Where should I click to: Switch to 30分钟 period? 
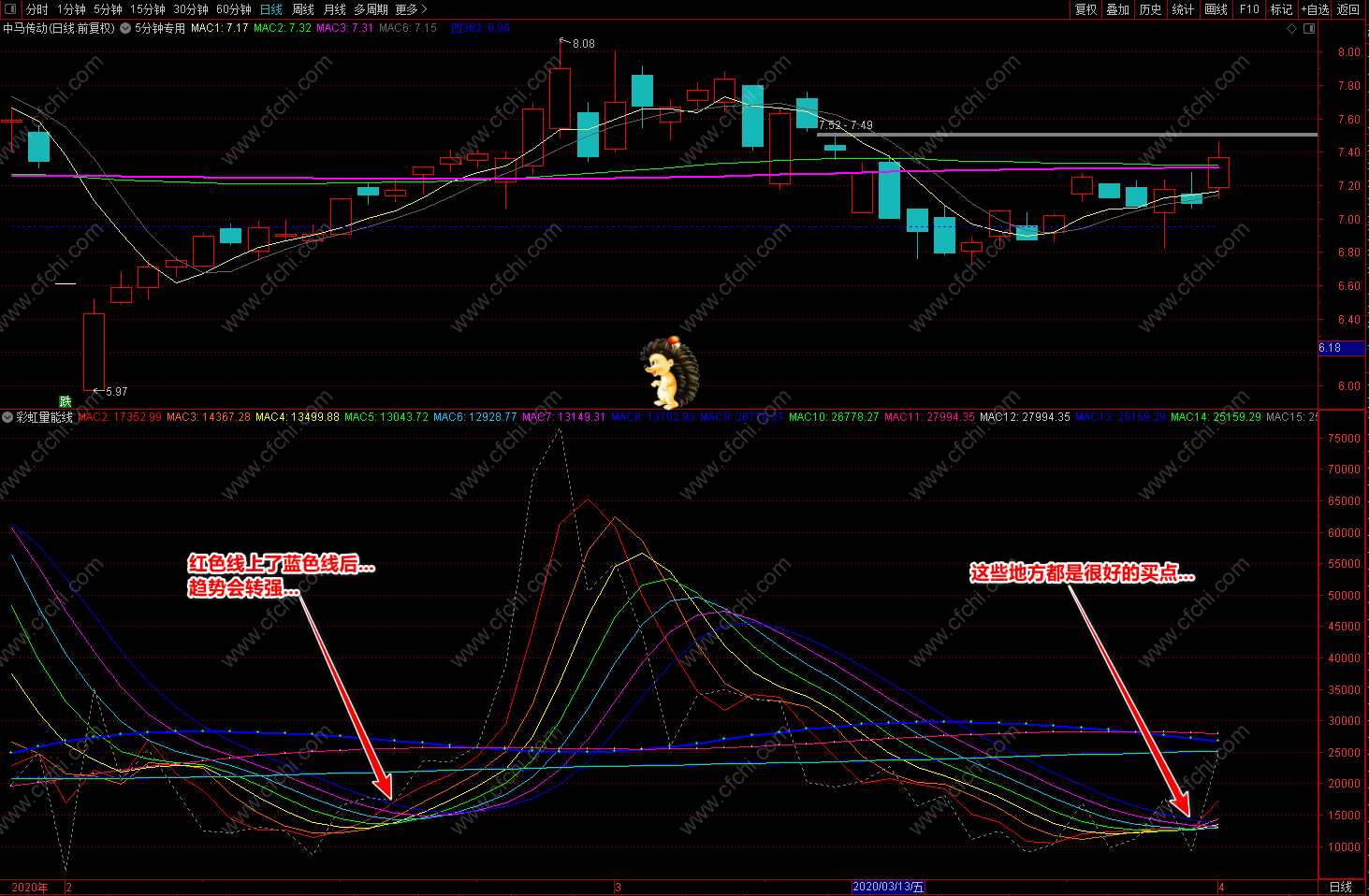[191, 9]
